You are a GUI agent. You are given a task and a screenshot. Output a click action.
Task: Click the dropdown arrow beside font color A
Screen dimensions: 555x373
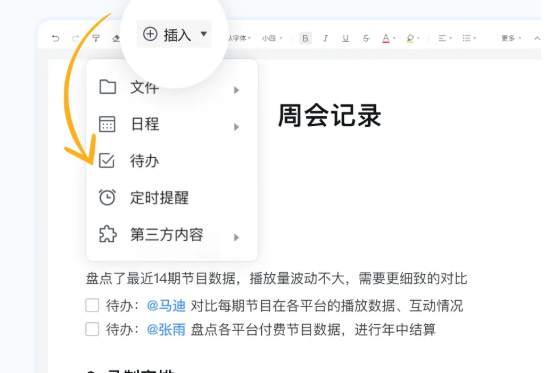[394, 38]
